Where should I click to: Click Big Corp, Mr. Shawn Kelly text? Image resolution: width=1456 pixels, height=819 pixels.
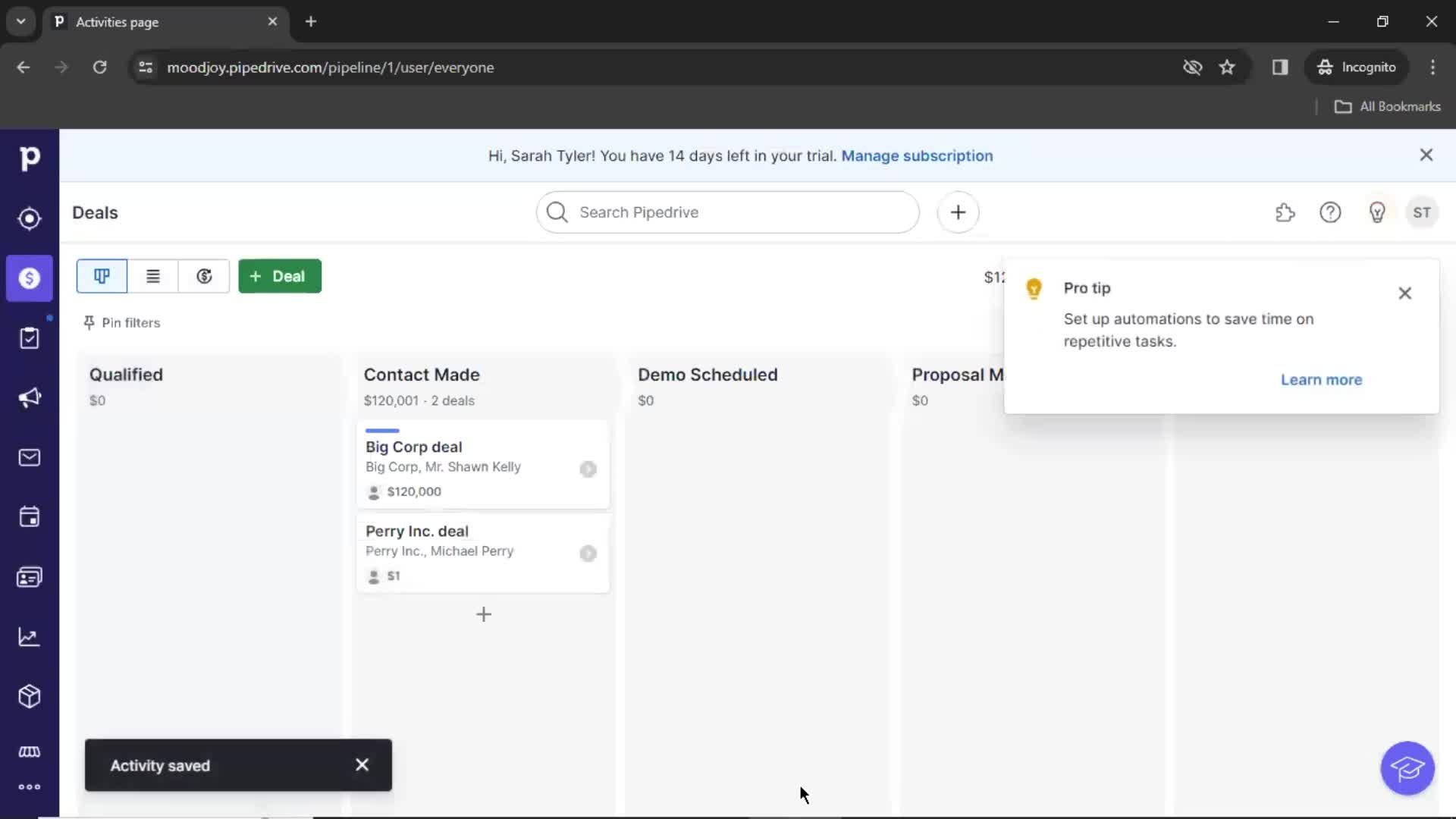[443, 467]
